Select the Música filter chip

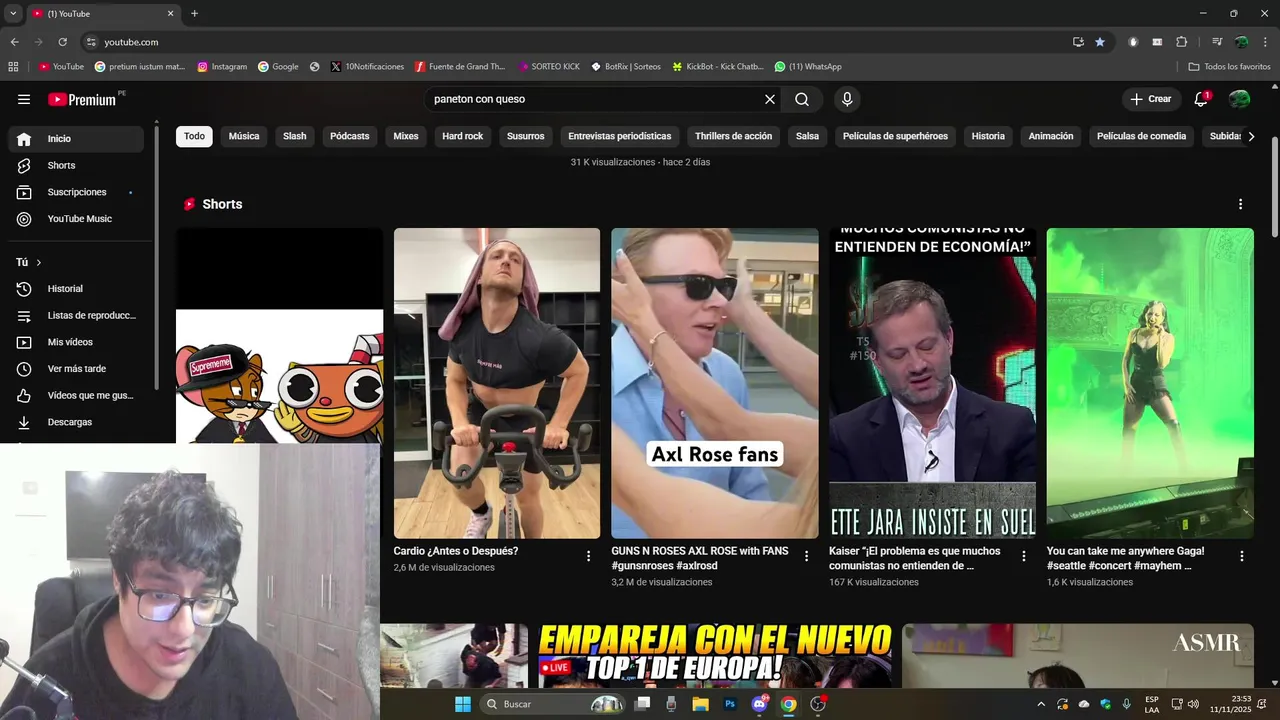(x=244, y=136)
